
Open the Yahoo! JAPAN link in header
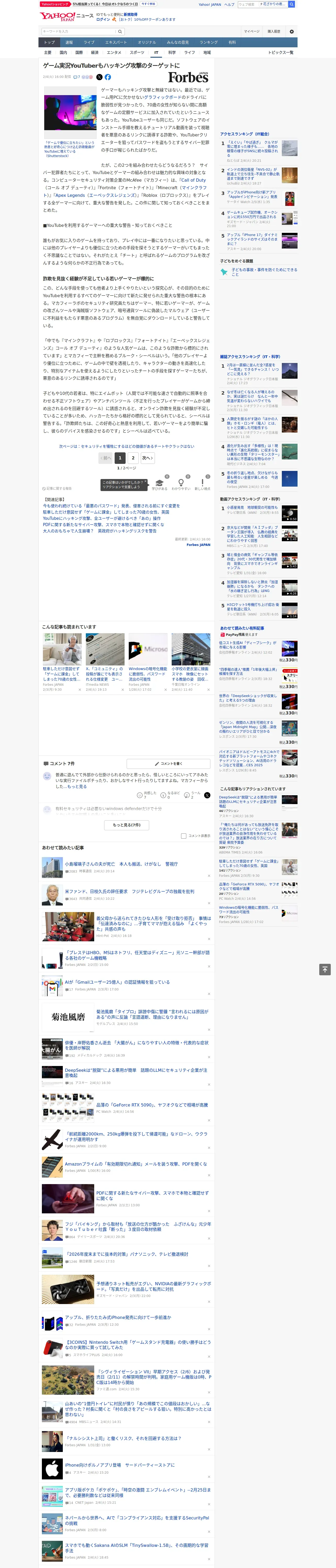(x=210, y=4)
